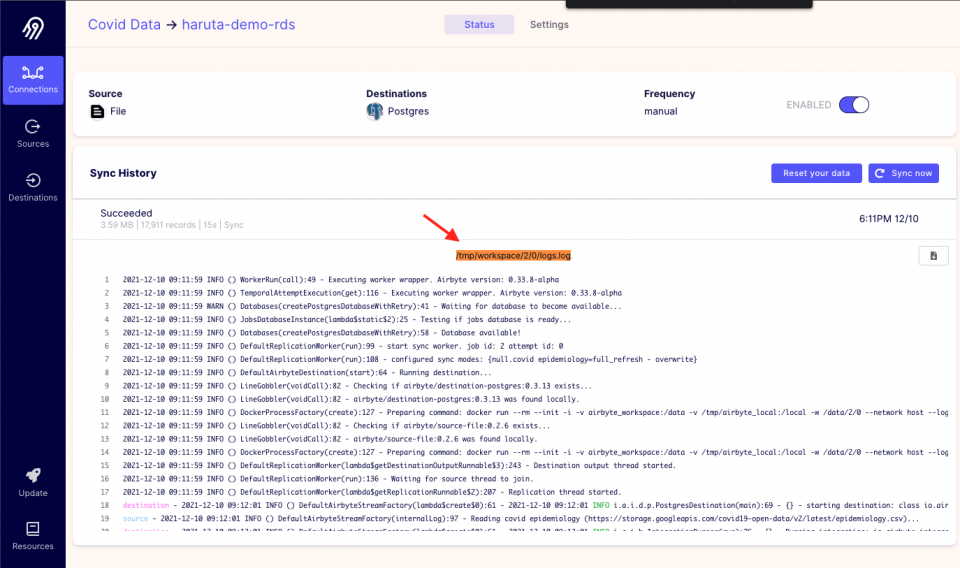This screenshot has height=568, width=960.
Task: Click log line 17 Replication thread started
Action: tap(372, 492)
